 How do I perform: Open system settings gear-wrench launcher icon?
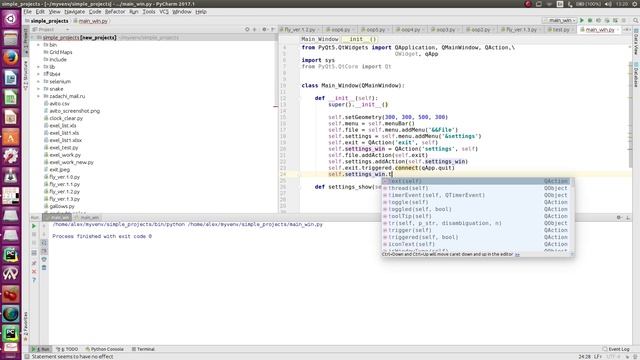[11, 156]
